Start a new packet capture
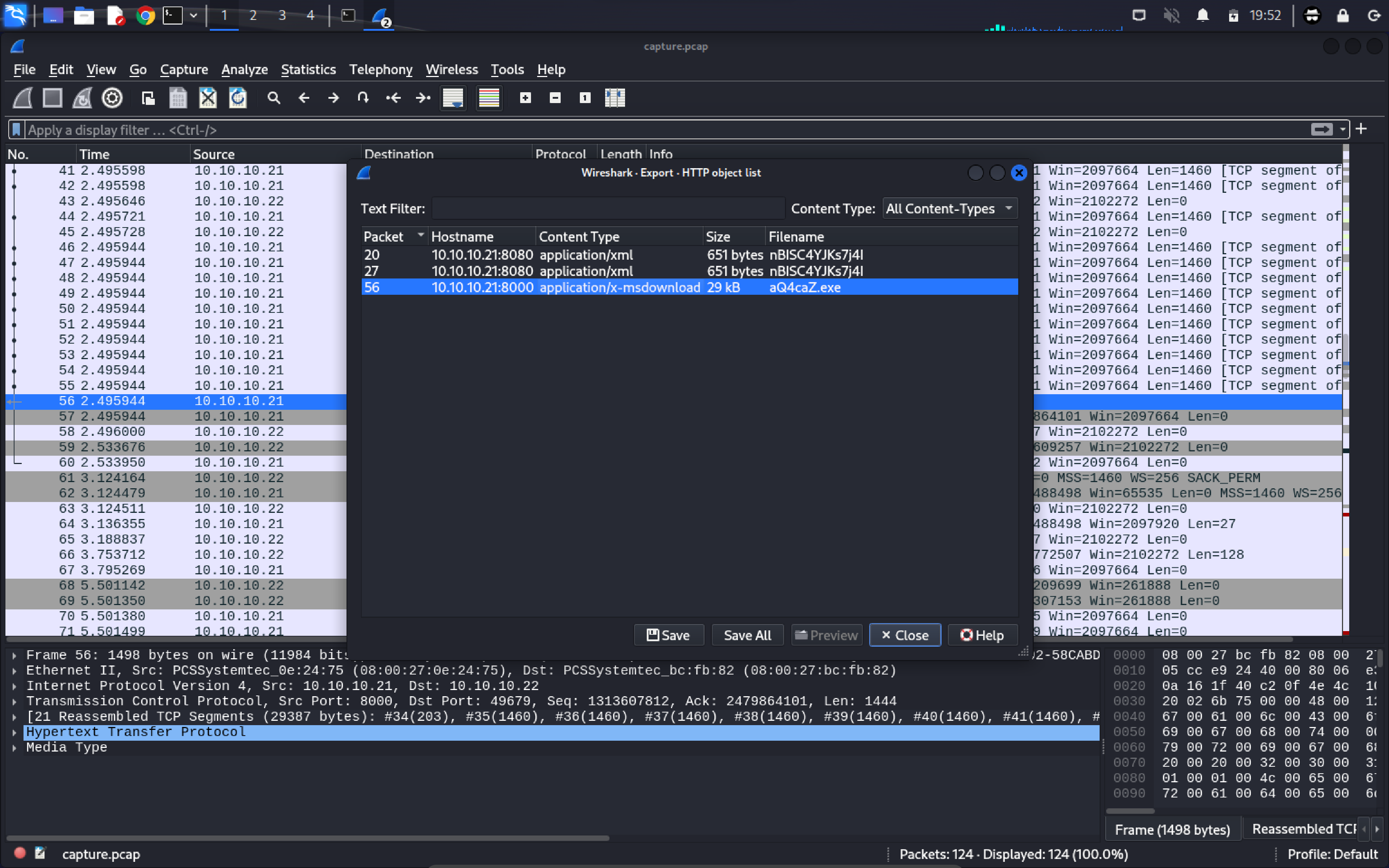The width and height of the screenshot is (1389, 868). tap(22, 98)
